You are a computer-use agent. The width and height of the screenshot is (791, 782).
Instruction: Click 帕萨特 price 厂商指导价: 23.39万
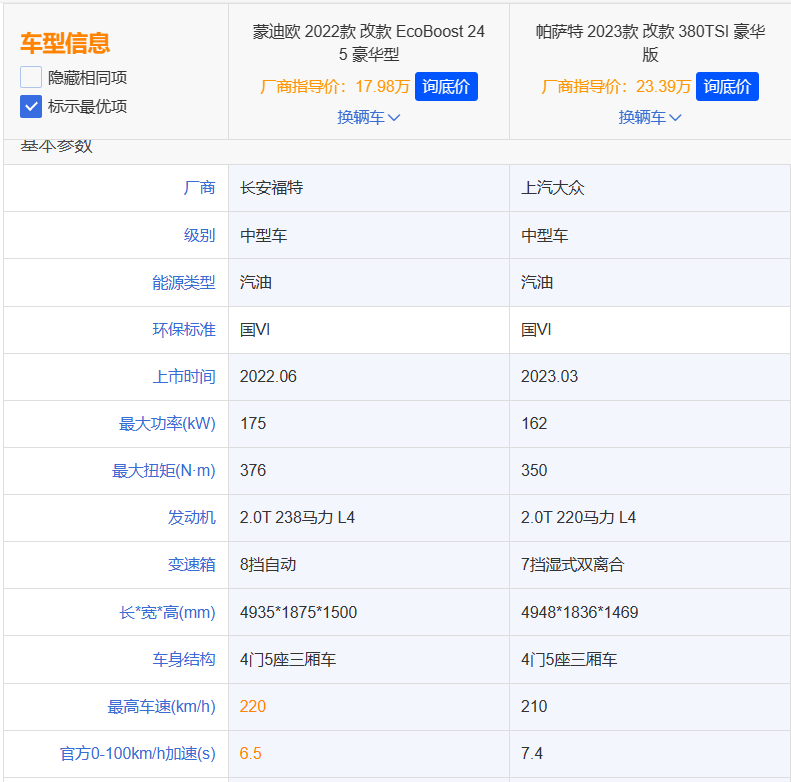615,86
